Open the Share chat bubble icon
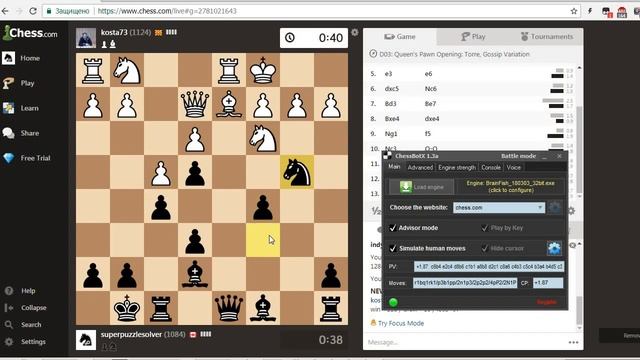This screenshot has width=640, height=360. click(x=8, y=133)
